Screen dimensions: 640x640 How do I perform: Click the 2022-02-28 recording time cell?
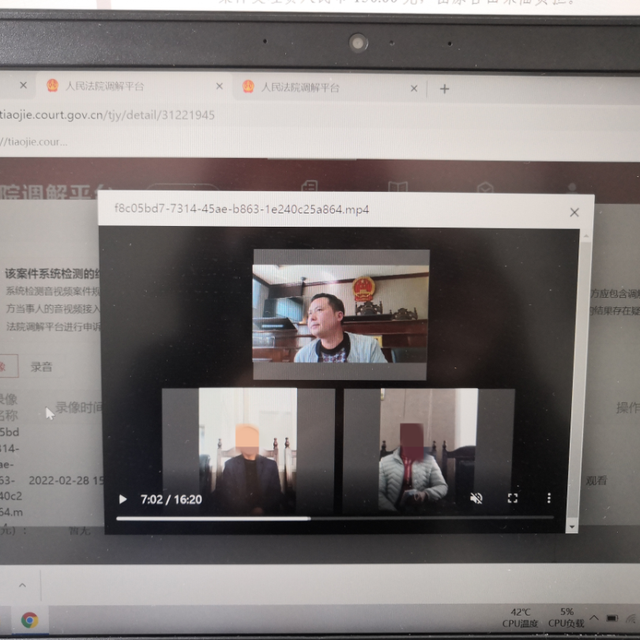tap(65, 481)
